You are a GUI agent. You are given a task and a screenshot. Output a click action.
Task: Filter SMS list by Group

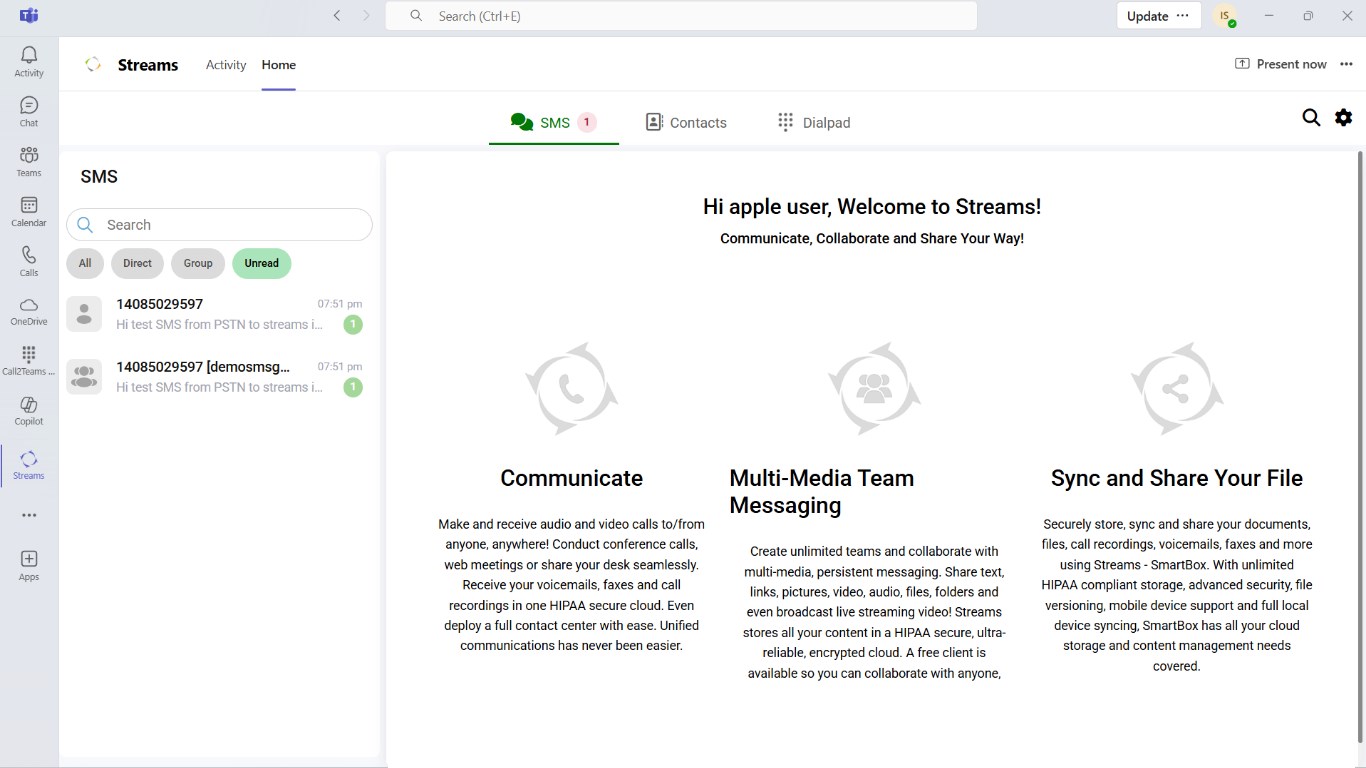[198, 263]
